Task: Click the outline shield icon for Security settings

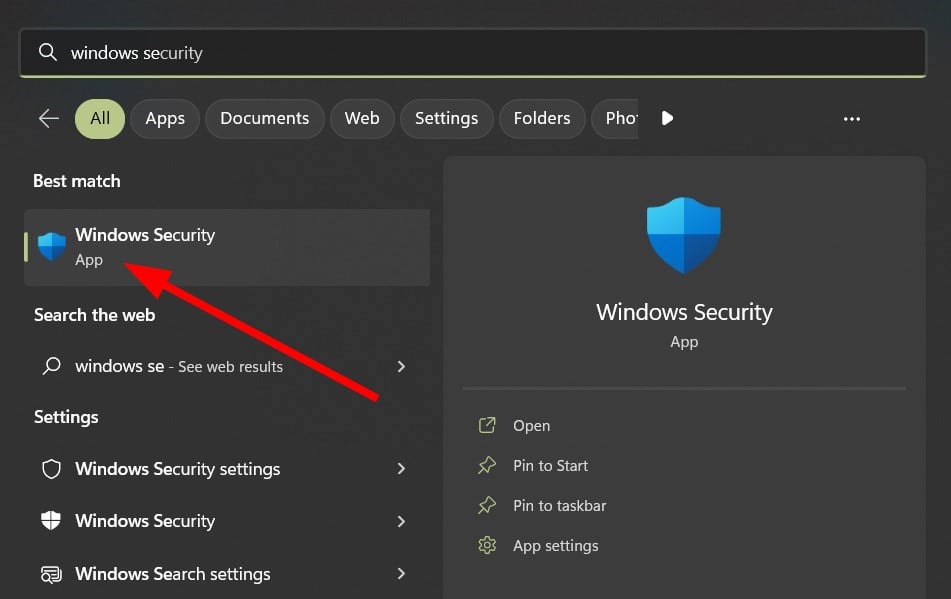Action: coord(52,469)
